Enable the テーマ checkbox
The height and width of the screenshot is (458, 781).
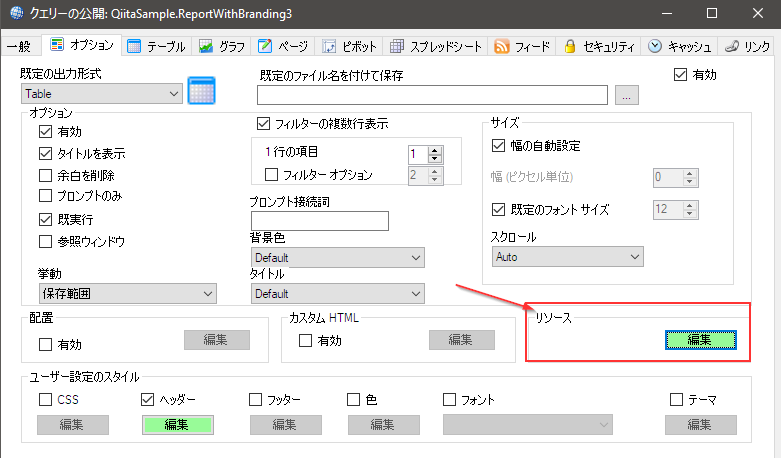676,399
